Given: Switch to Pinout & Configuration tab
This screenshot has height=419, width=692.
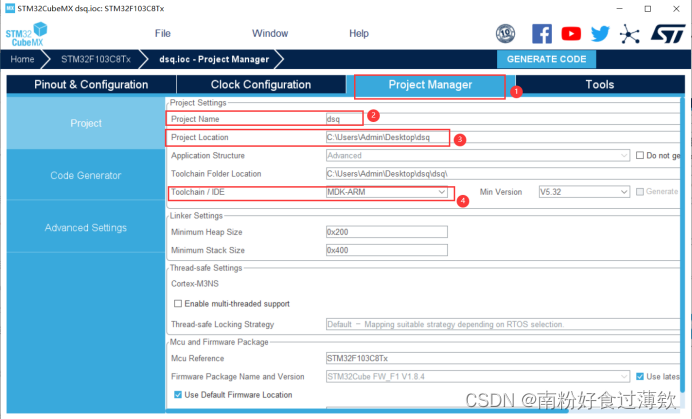Looking at the screenshot, I should point(91,84).
